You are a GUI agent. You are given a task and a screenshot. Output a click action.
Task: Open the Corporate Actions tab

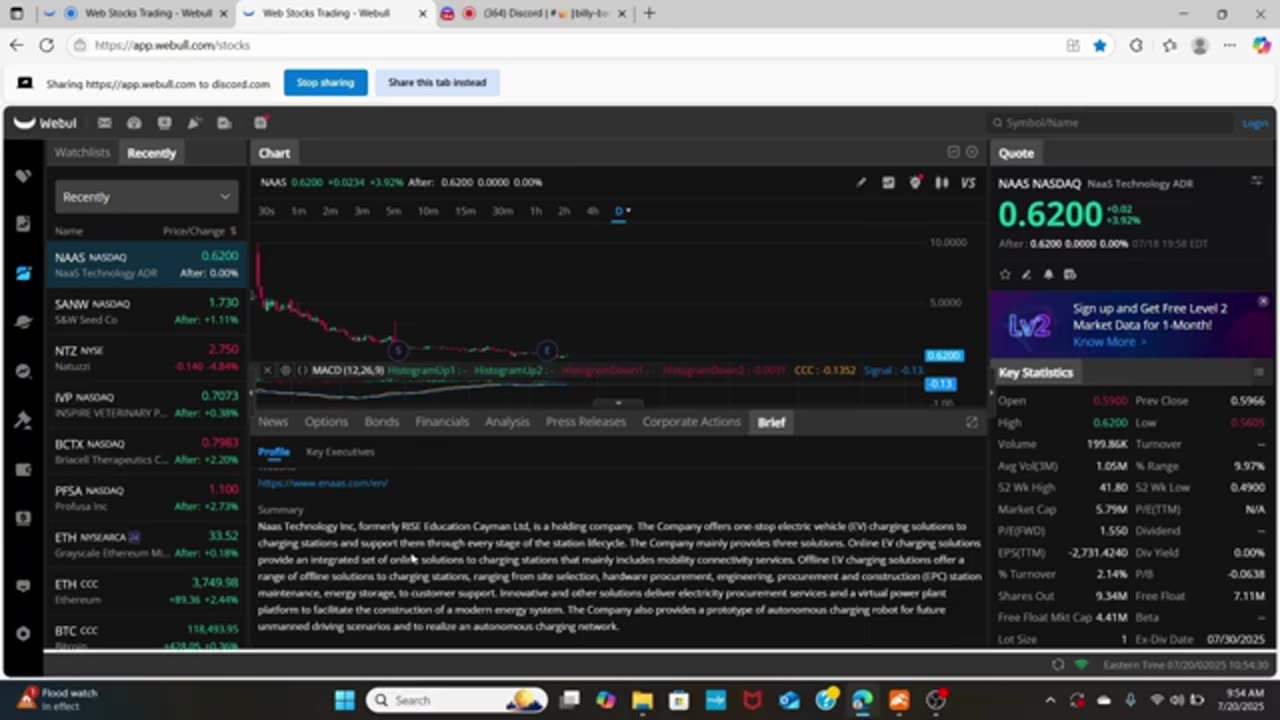[691, 422]
